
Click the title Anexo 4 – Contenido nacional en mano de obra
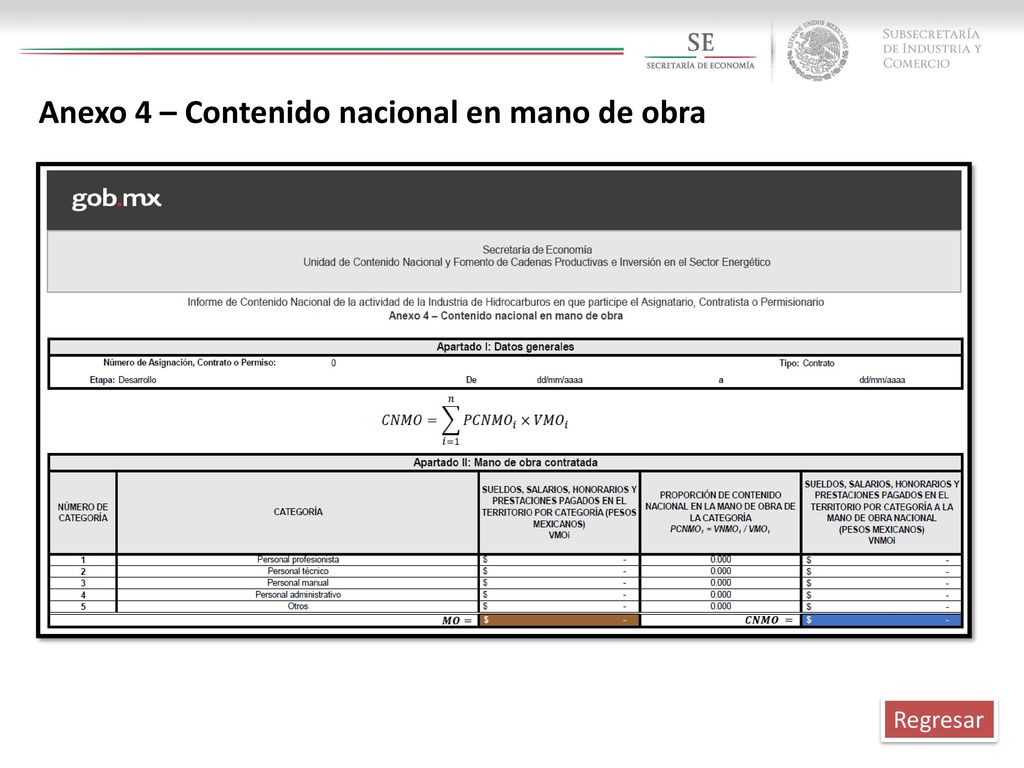pos(372,112)
